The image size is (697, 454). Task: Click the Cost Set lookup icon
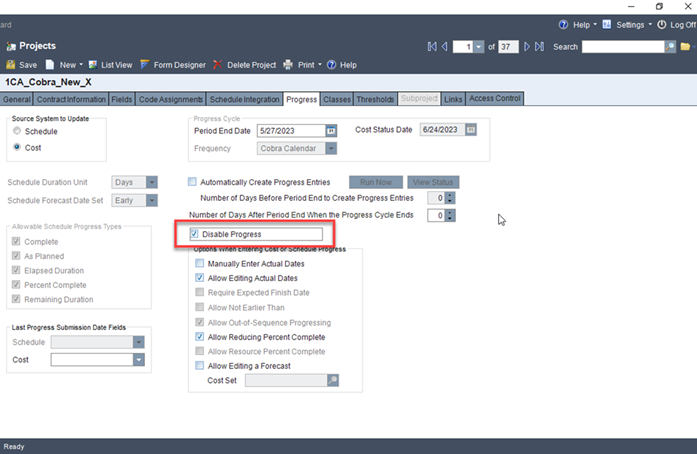332,380
